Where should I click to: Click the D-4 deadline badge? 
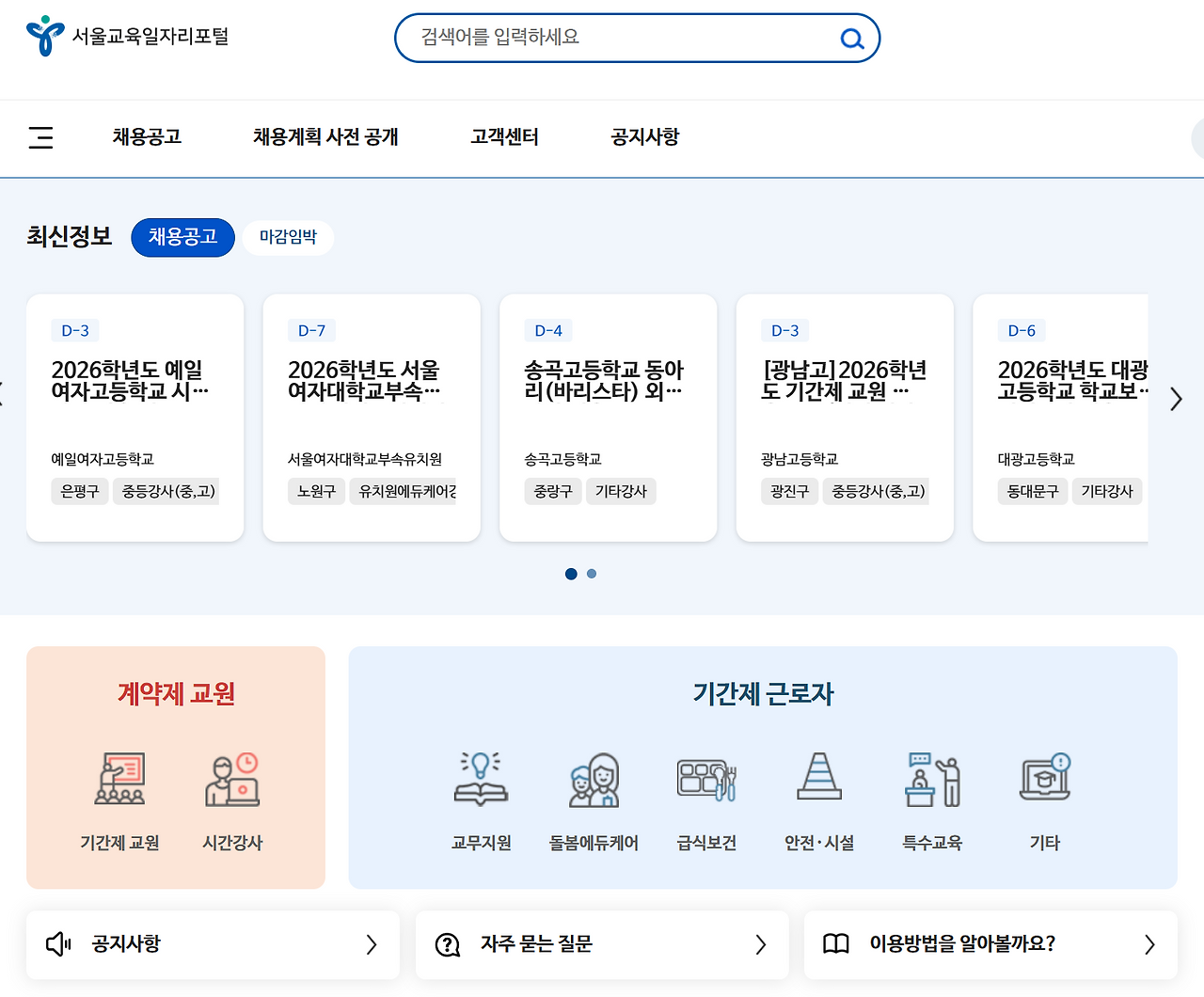(x=548, y=331)
